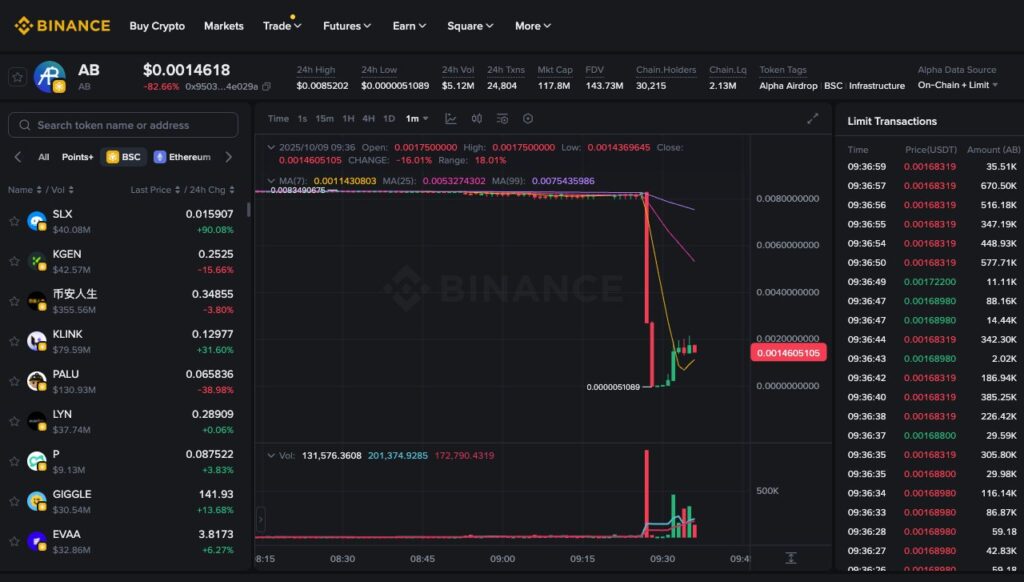Add KLINK to favorites with star

[14, 341]
